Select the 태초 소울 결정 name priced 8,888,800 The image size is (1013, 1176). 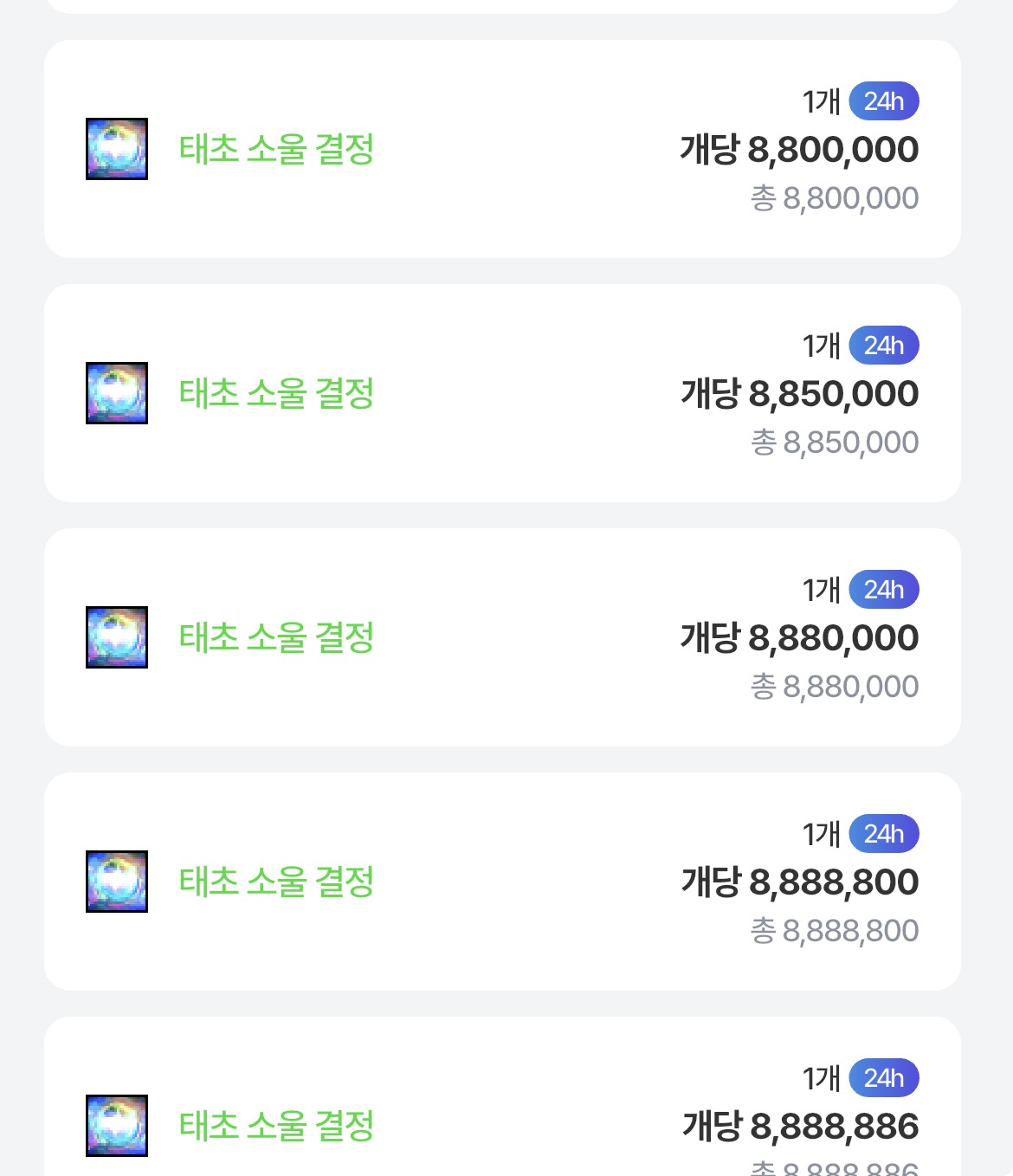point(276,882)
